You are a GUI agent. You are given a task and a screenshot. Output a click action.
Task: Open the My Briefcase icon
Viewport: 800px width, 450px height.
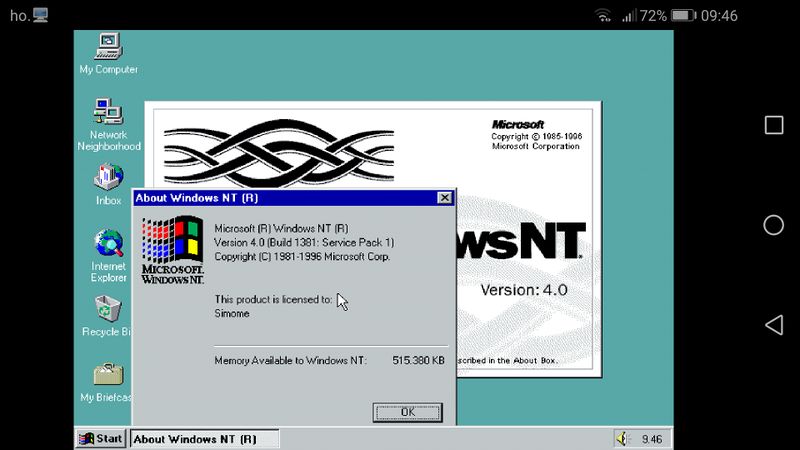click(107, 382)
